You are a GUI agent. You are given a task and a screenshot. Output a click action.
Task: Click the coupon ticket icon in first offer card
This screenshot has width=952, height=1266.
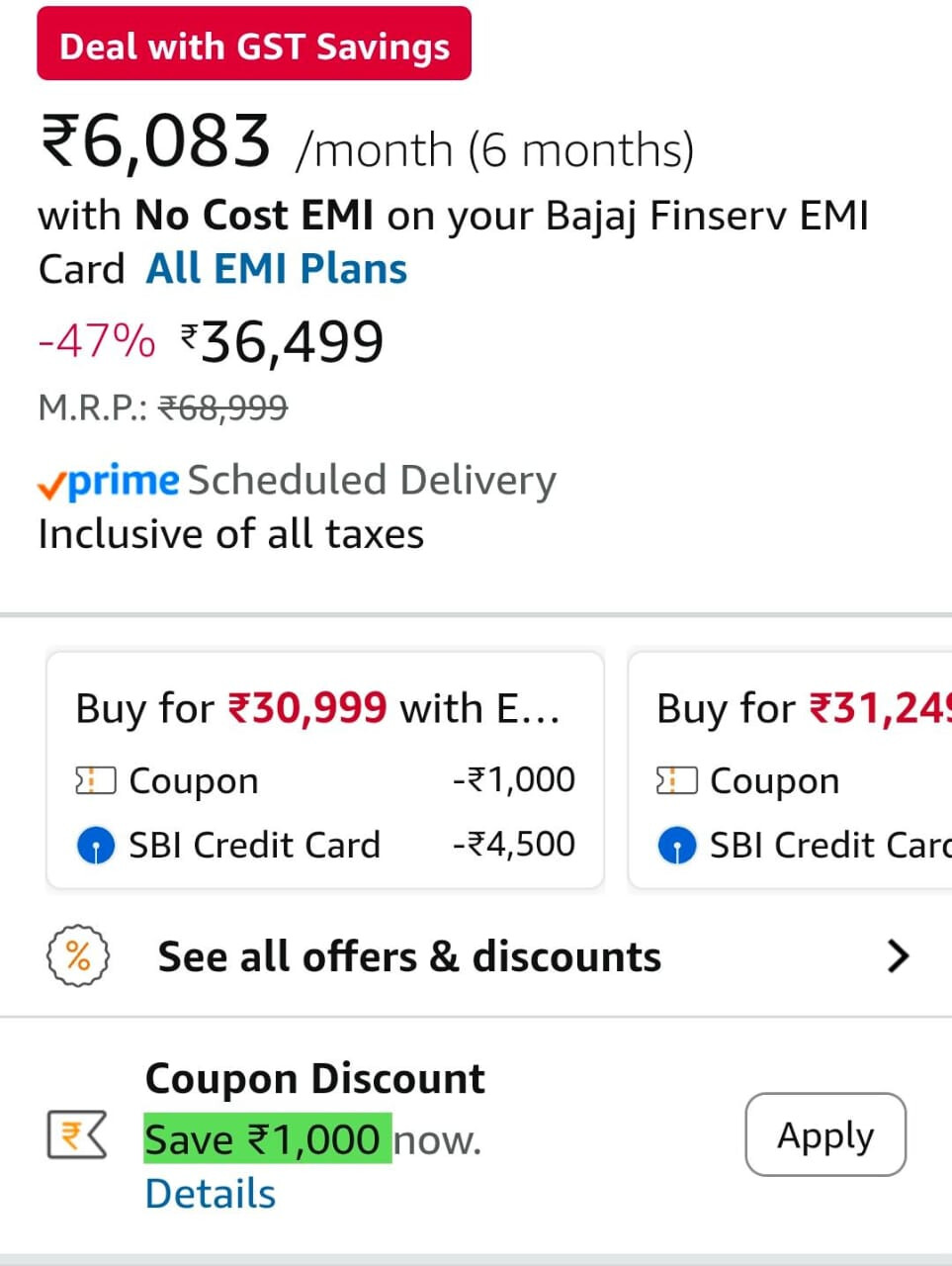[x=95, y=781]
